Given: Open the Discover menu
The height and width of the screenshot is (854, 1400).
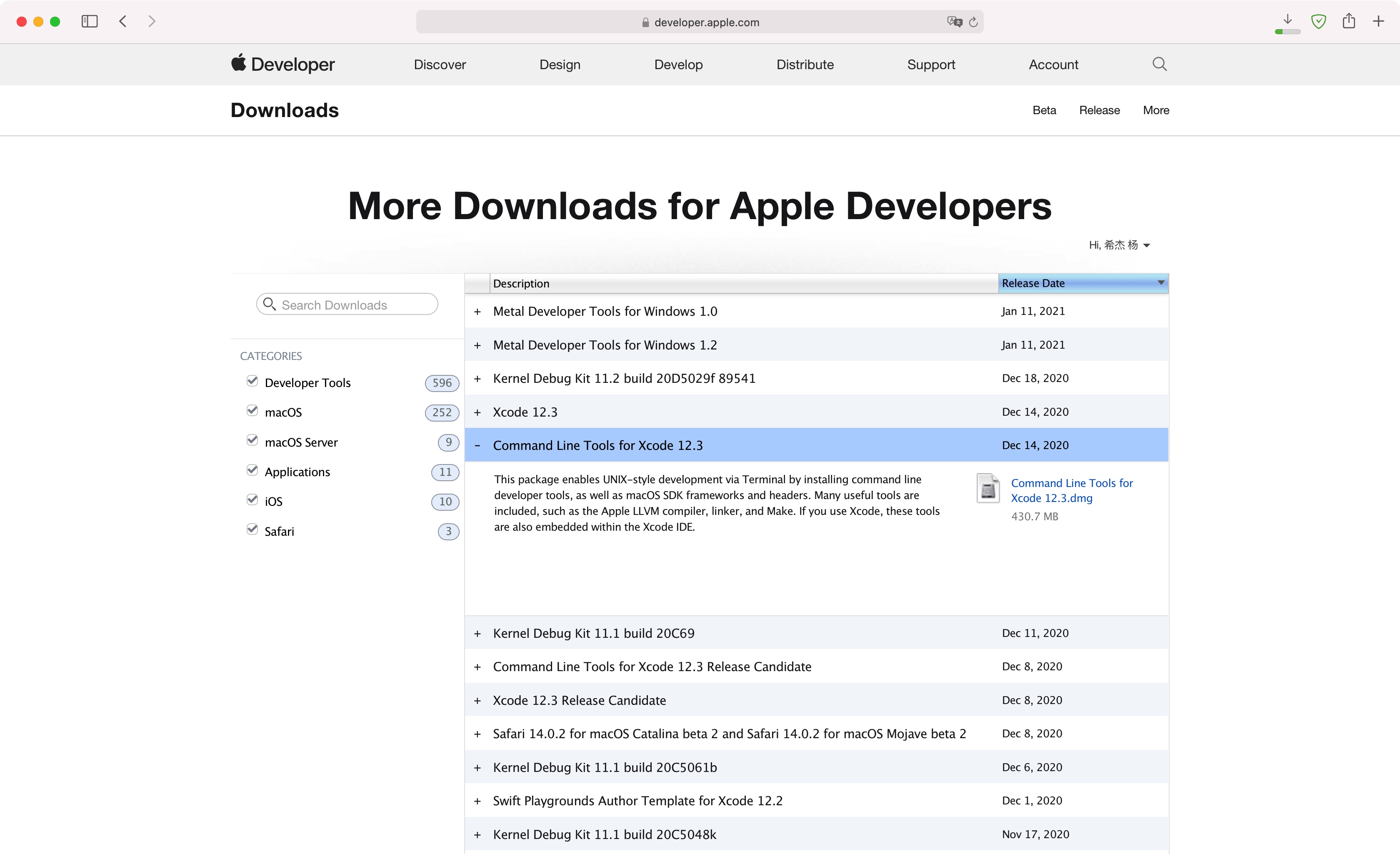Looking at the screenshot, I should click(x=440, y=64).
